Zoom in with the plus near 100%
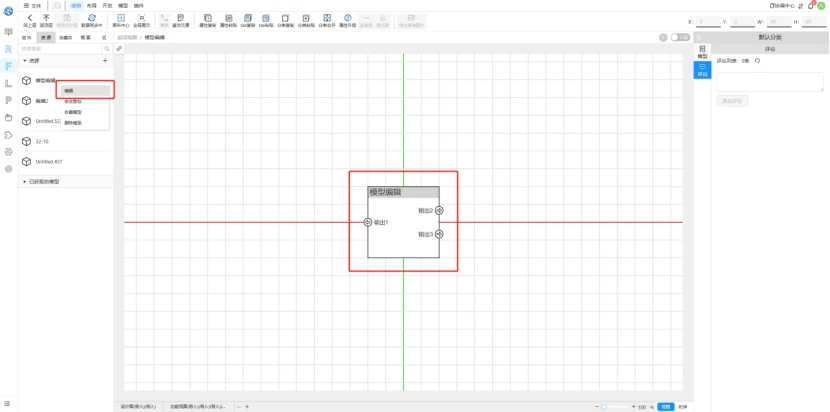 634,407
